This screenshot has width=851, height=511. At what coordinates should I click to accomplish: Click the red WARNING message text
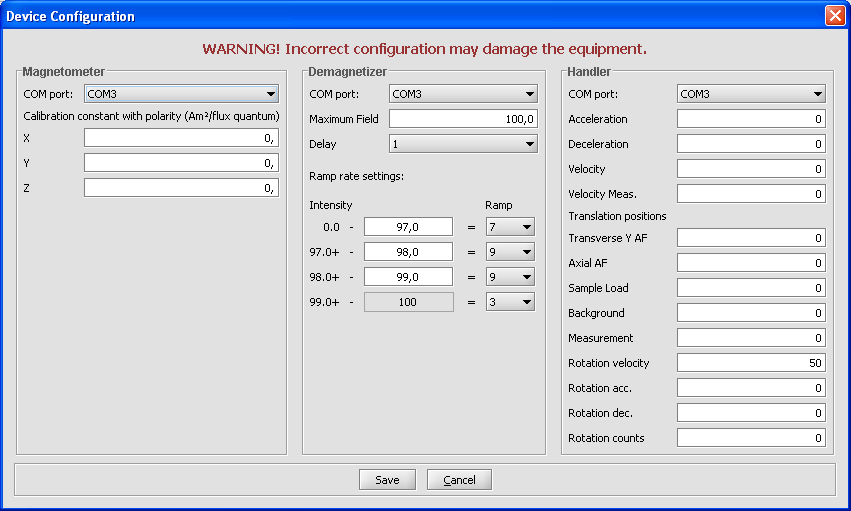click(424, 49)
